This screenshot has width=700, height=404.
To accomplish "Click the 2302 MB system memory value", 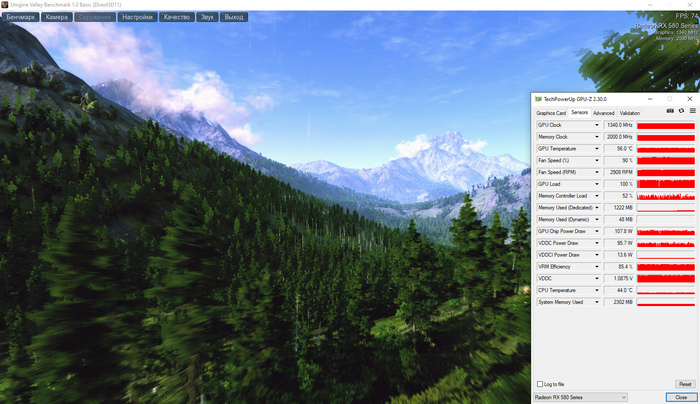I will 619,302.
